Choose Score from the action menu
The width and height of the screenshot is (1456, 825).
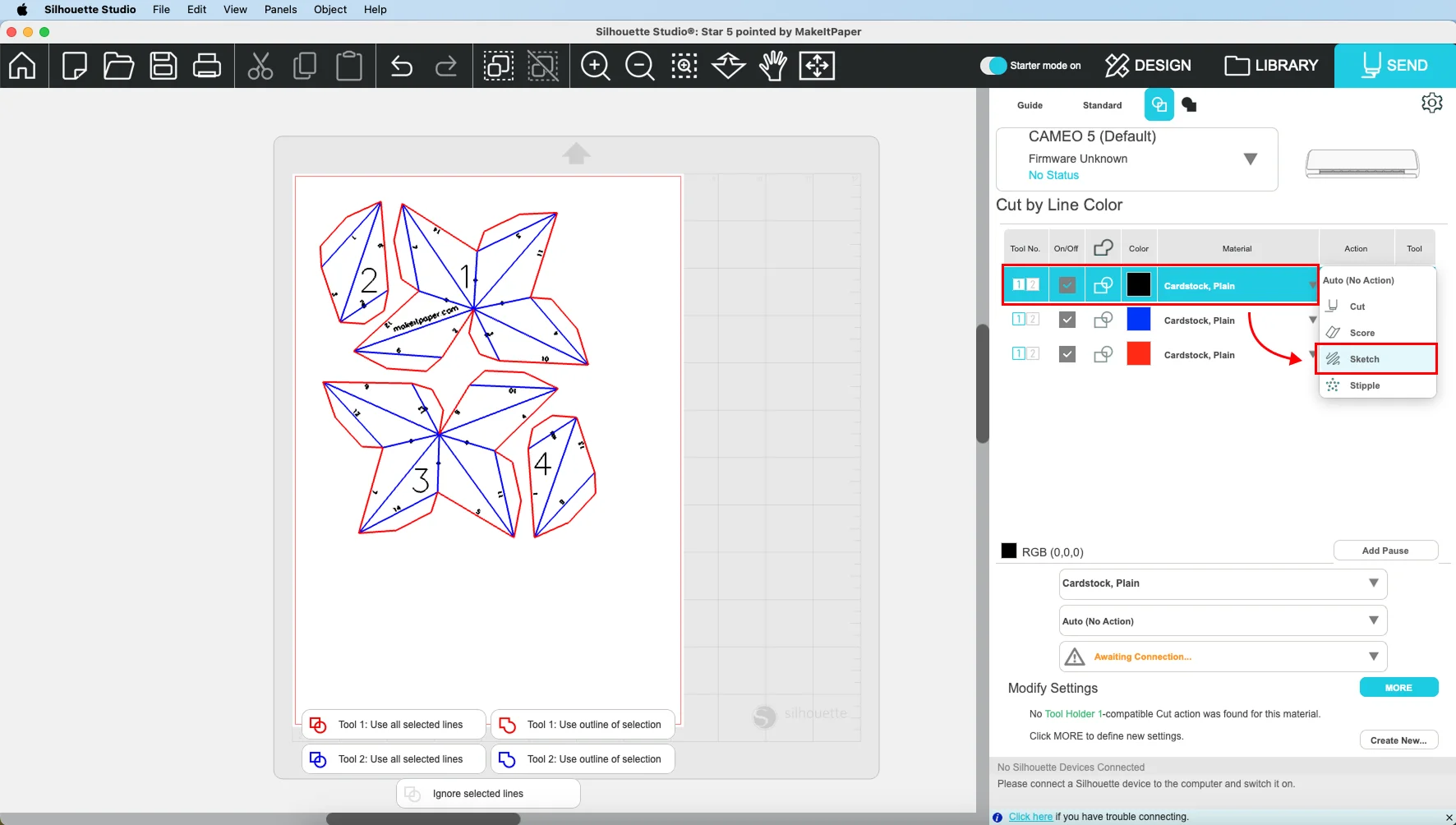coord(1377,333)
